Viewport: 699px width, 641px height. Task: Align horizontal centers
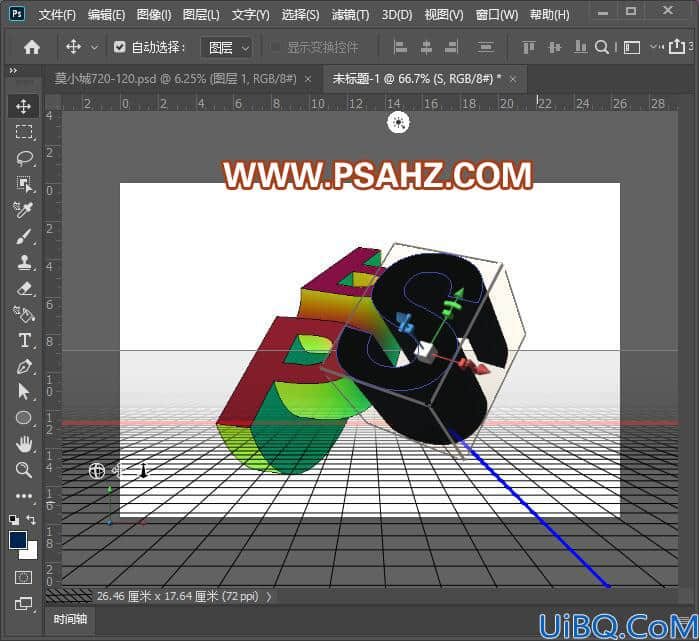tap(426, 47)
